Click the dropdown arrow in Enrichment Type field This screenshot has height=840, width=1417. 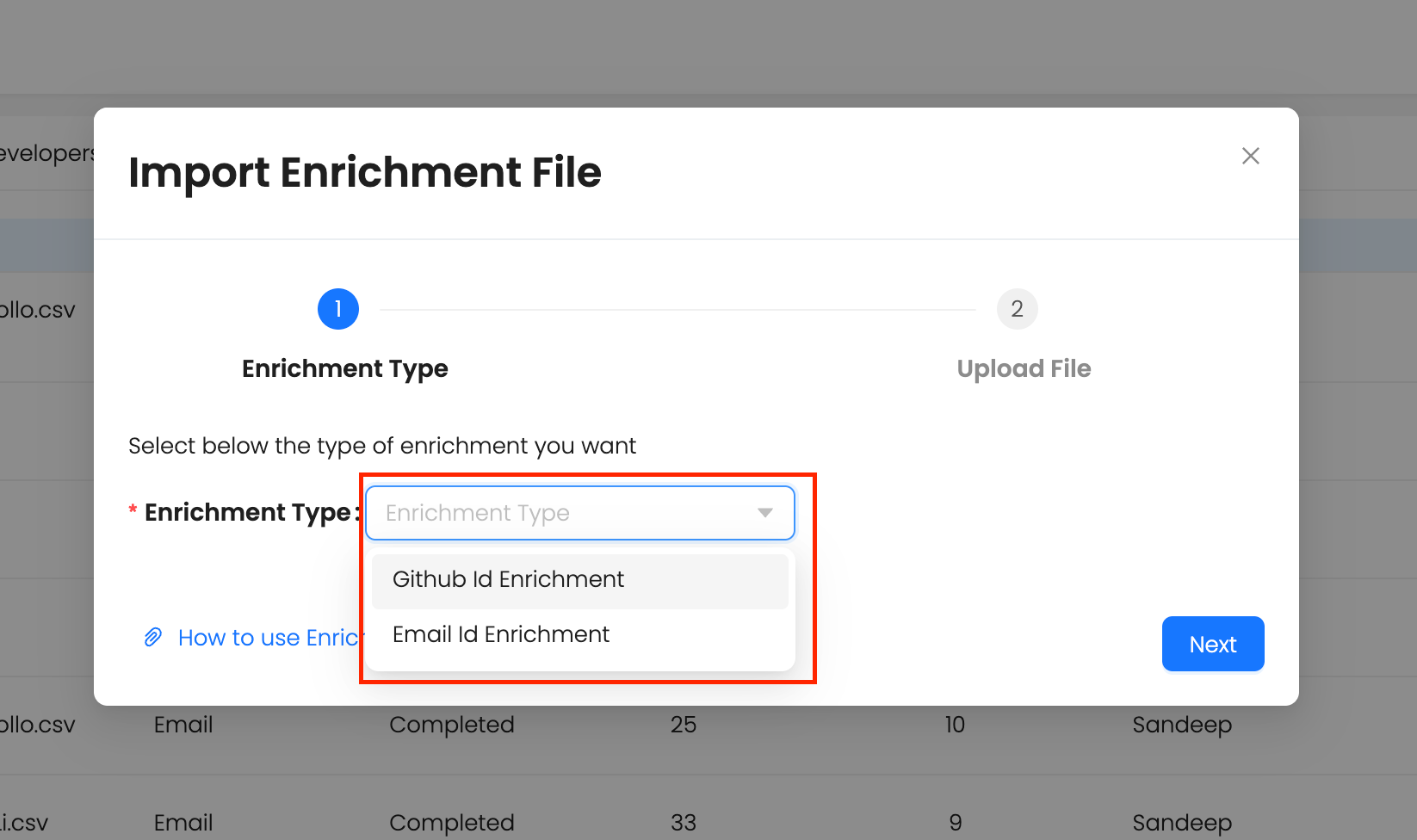[x=764, y=513]
